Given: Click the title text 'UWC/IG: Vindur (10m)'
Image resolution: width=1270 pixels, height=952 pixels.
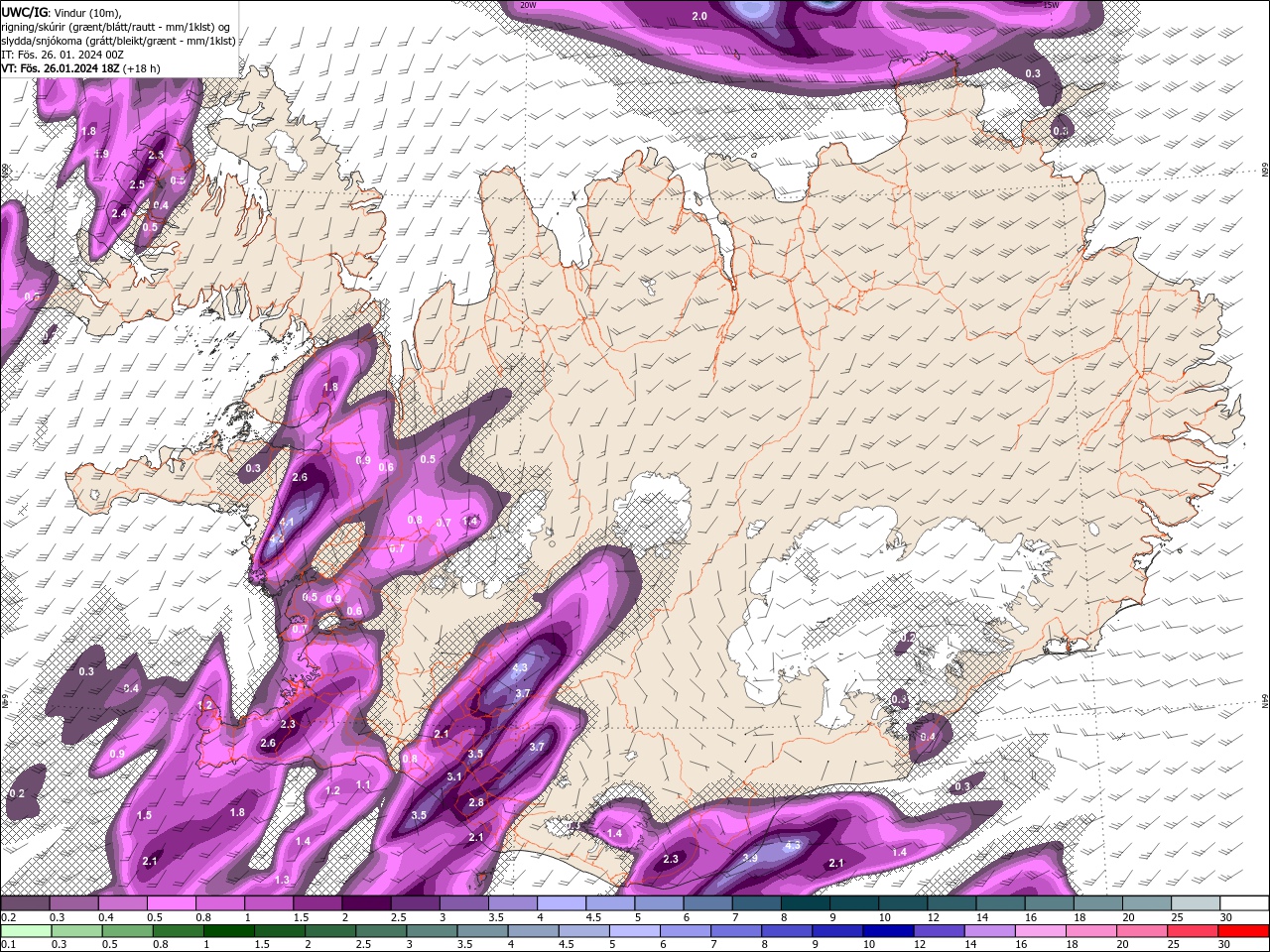Looking at the screenshot, I should [61, 12].
